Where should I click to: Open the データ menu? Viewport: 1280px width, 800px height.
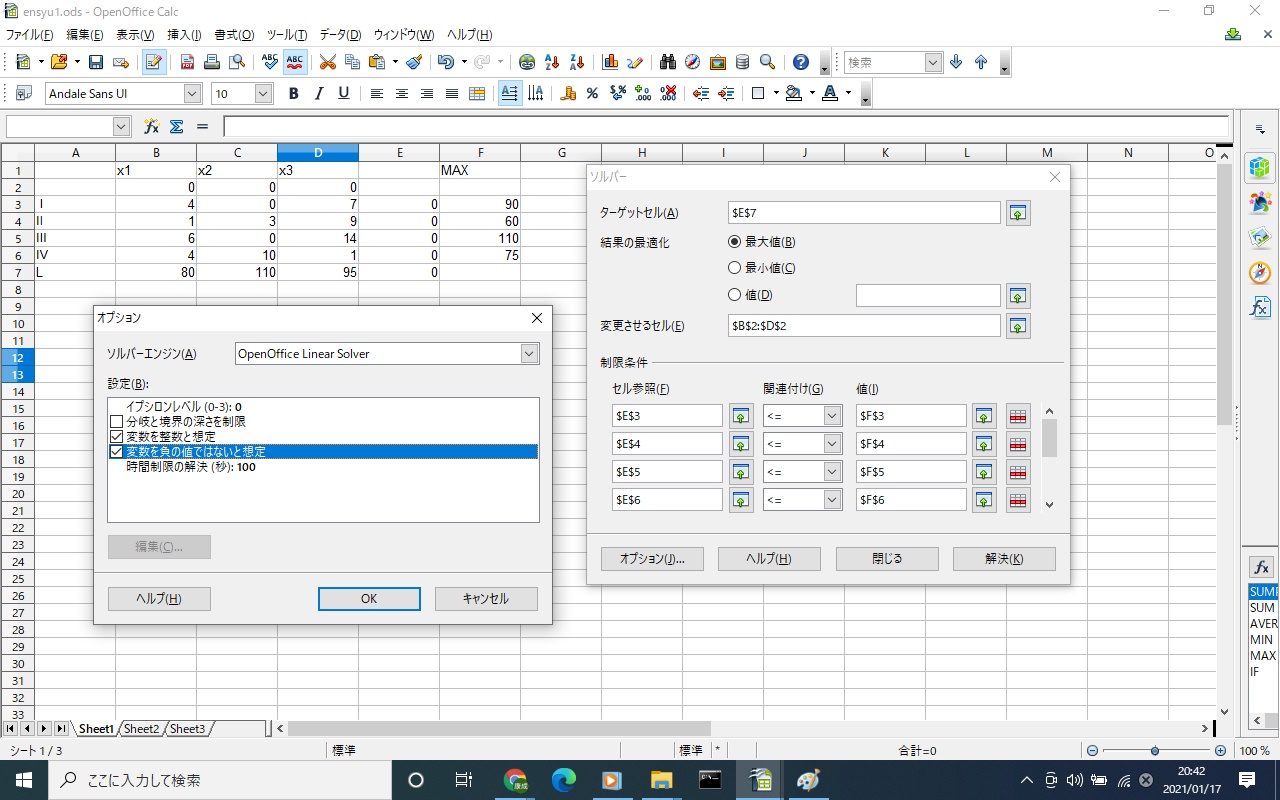[340, 35]
